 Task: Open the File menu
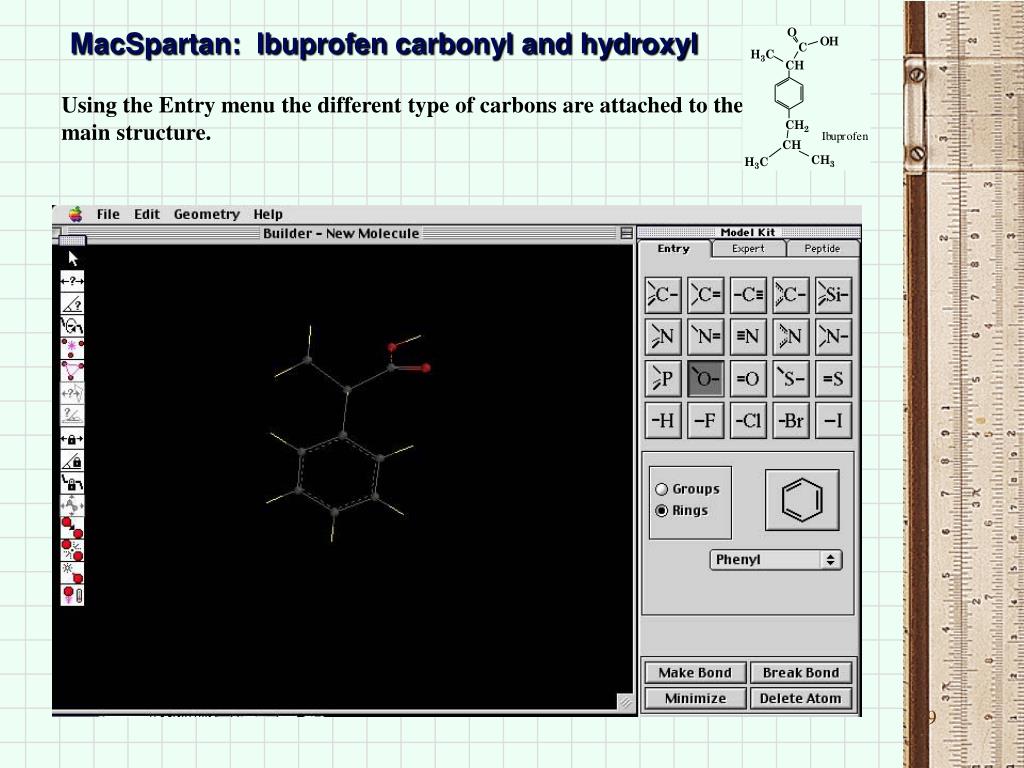pos(108,214)
